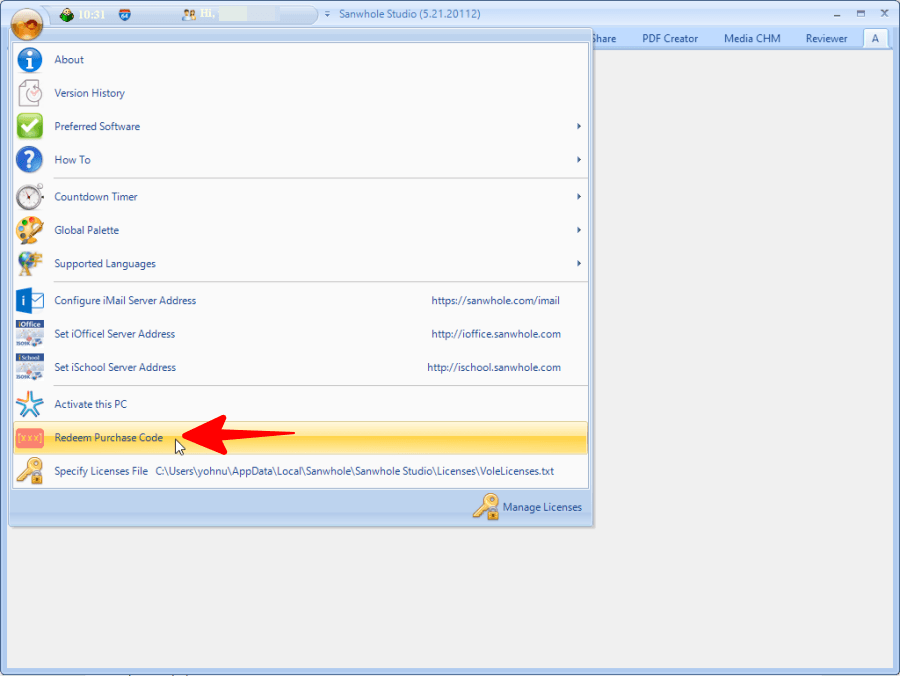Click the Global Palette label
The image size is (900, 676).
coord(87,230)
